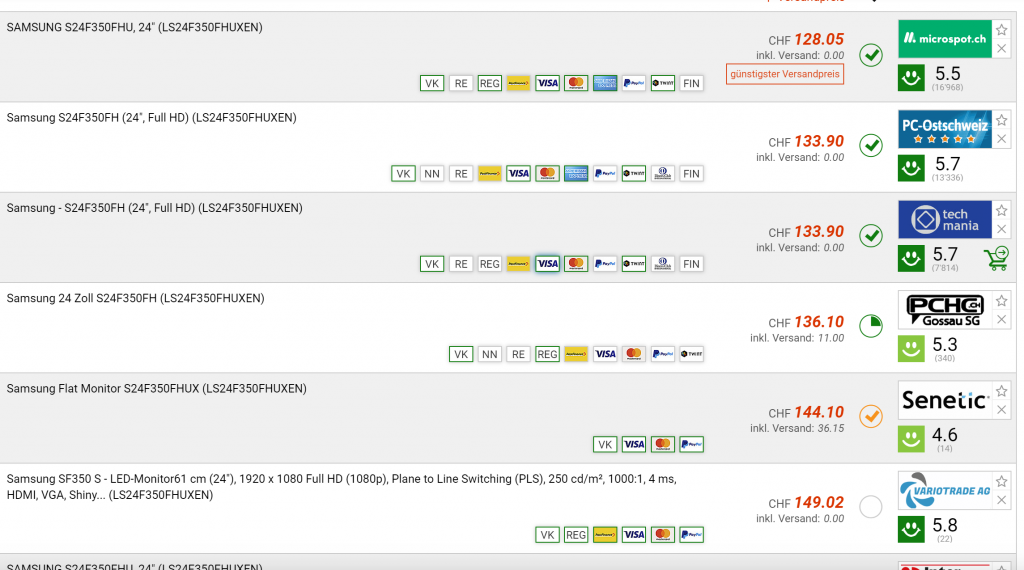Open 'Samsung Flat Monitor S24F350FHUX' offer title
Screen dimensions: 1024x570
157,388
